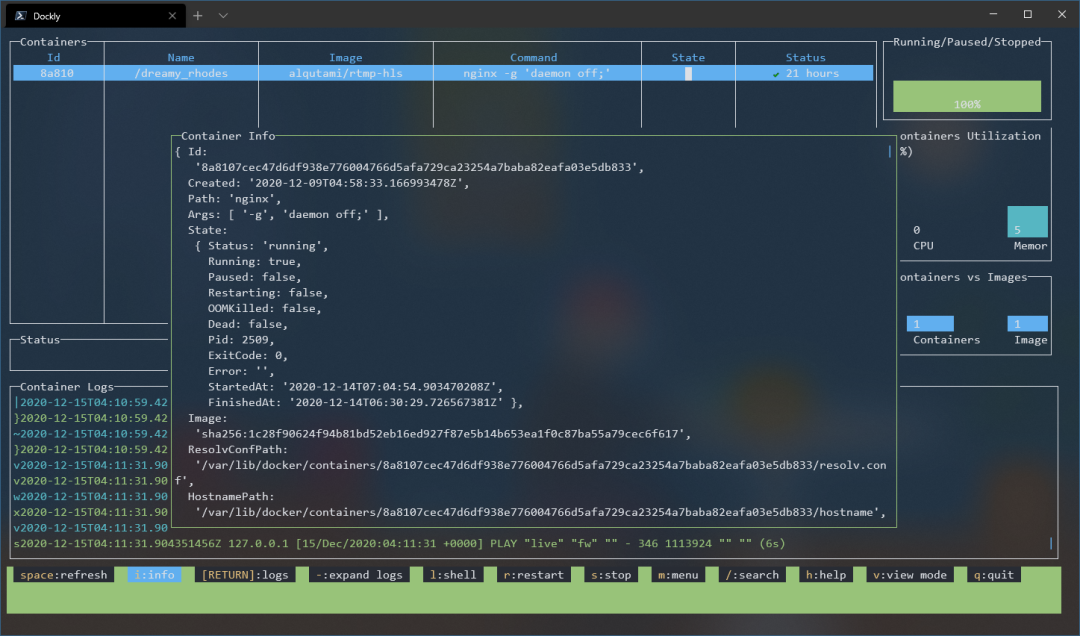This screenshot has height=636, width=1080.
Task: Click the Container Logs panel title
Action: pos(67,387)
